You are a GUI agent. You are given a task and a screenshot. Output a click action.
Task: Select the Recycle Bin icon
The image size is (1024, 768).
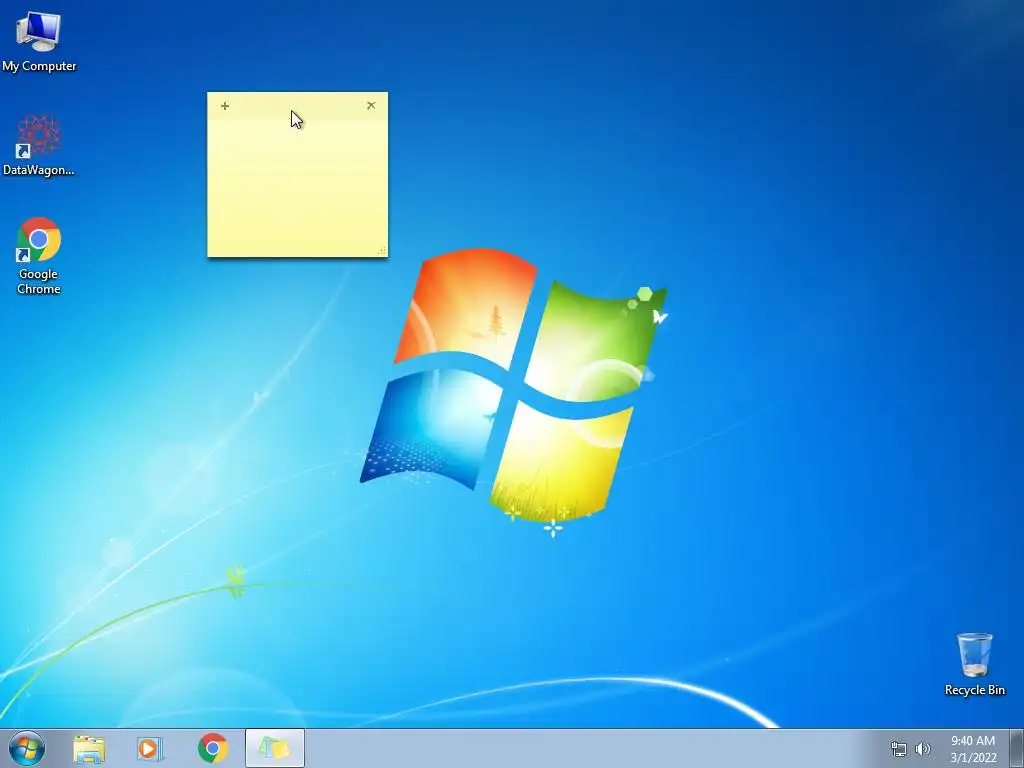974,664
